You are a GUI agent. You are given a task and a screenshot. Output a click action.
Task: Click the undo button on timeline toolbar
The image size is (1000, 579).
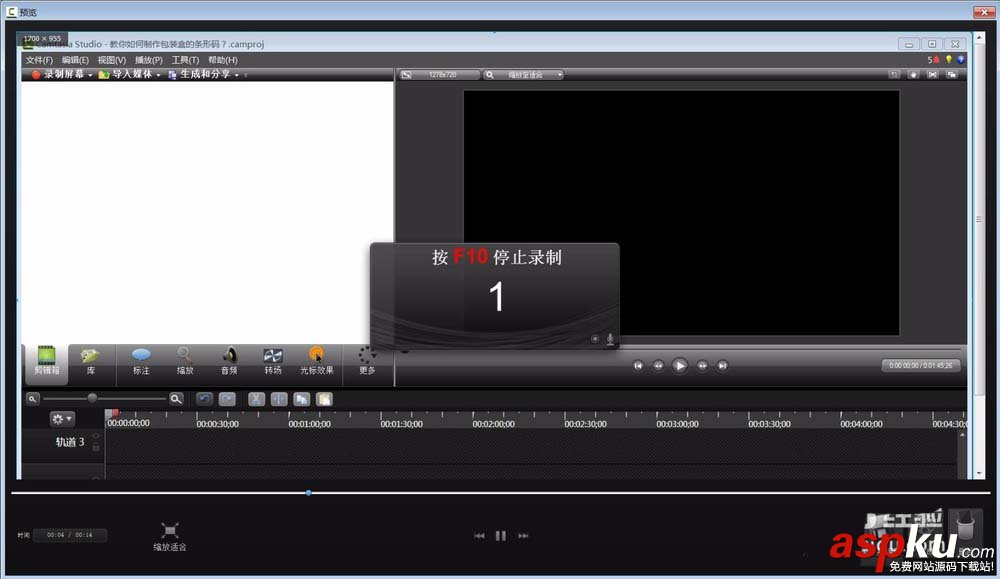tap(204, 399)
